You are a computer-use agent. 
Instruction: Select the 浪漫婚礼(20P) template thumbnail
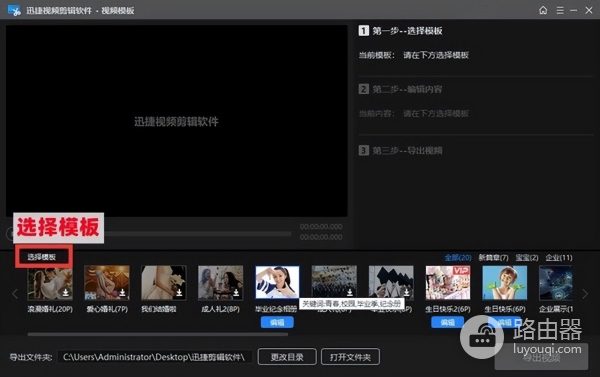tap(50, 283)
